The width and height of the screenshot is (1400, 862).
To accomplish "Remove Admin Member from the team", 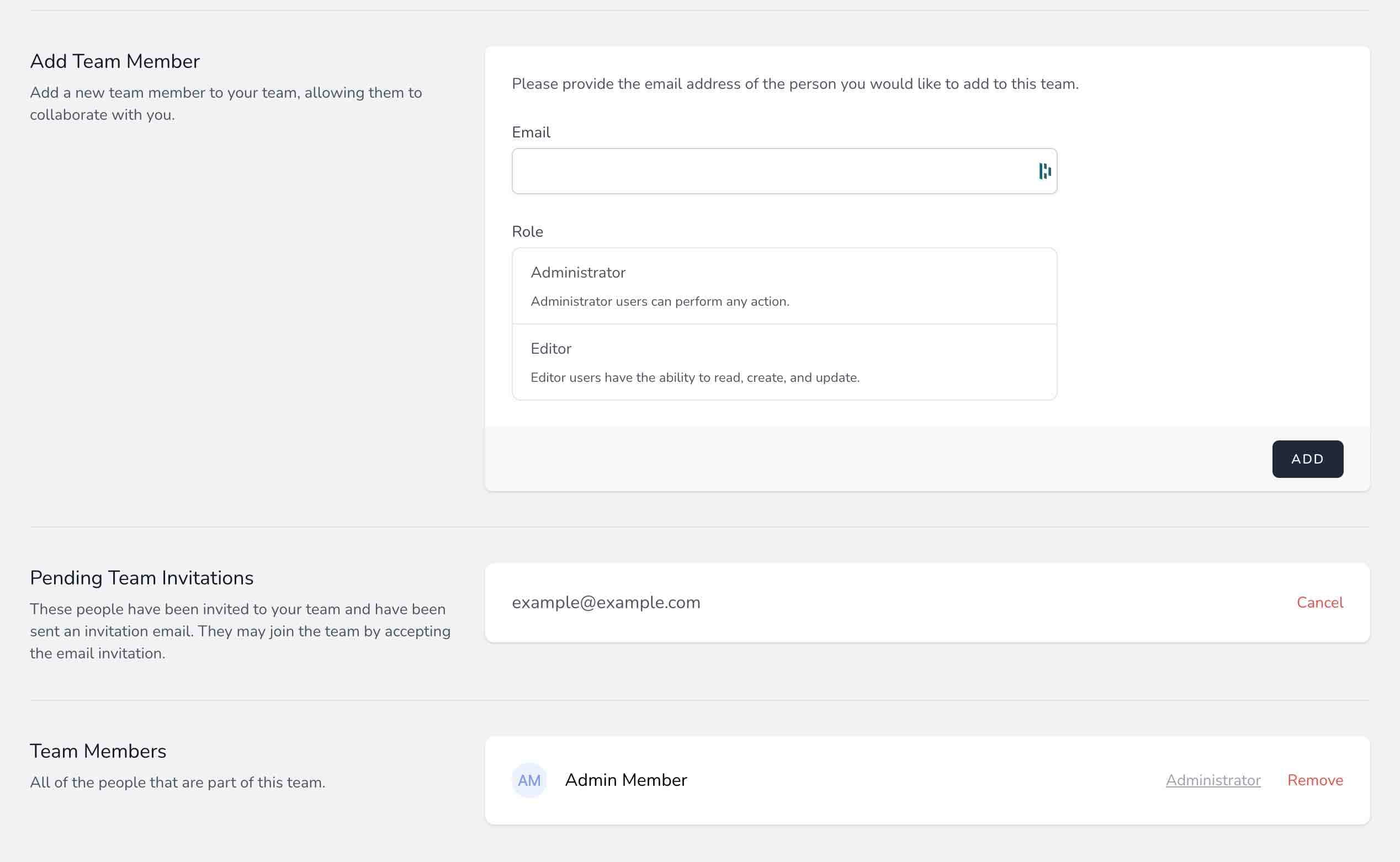I will [x=1315, y=780].
